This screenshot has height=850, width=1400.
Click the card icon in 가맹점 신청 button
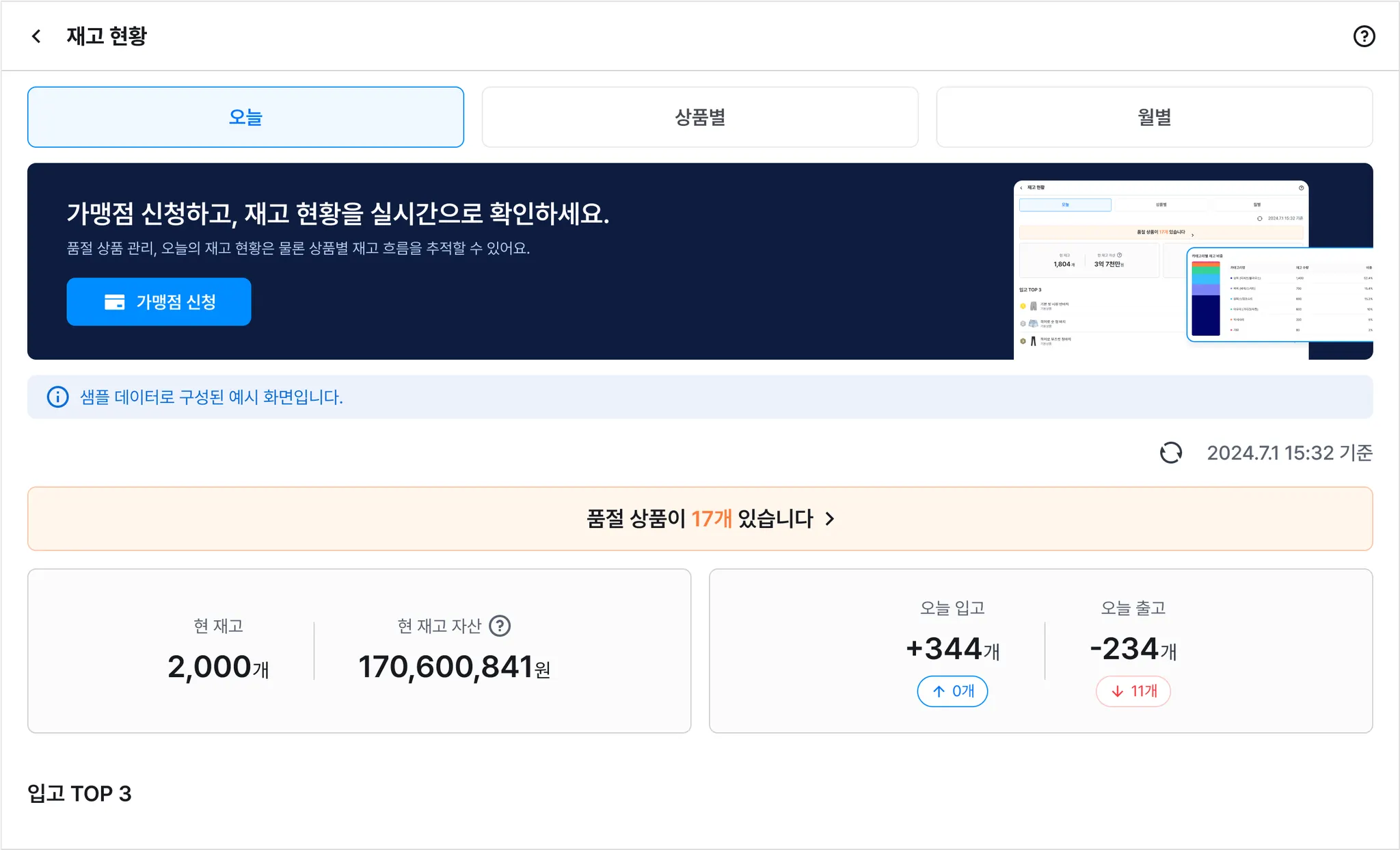pyautogui.click(x=114, y=302)
